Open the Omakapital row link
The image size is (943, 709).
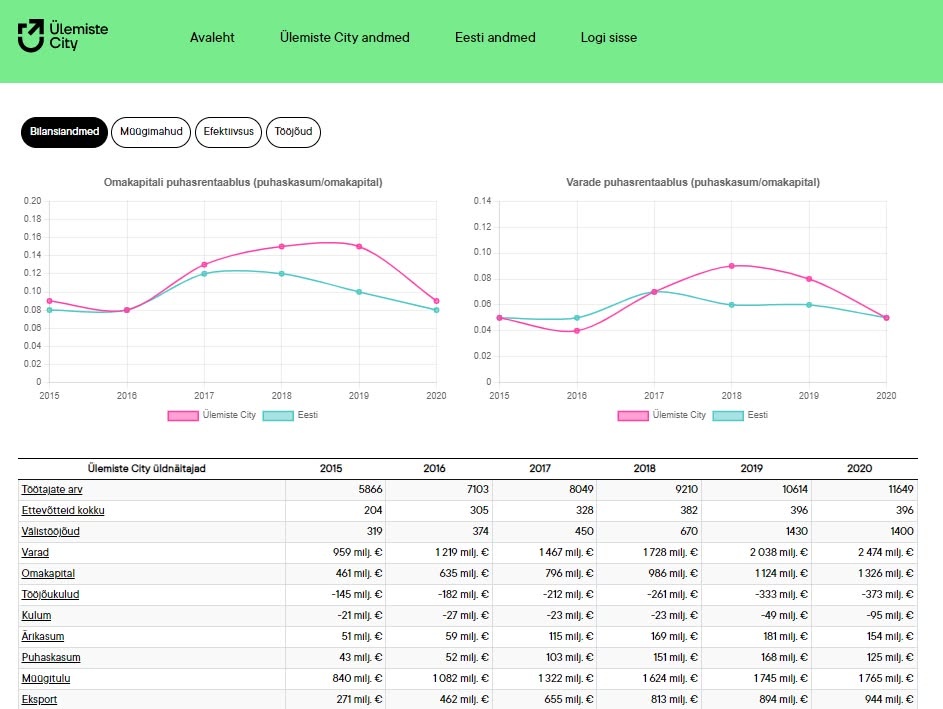[48, 573]
